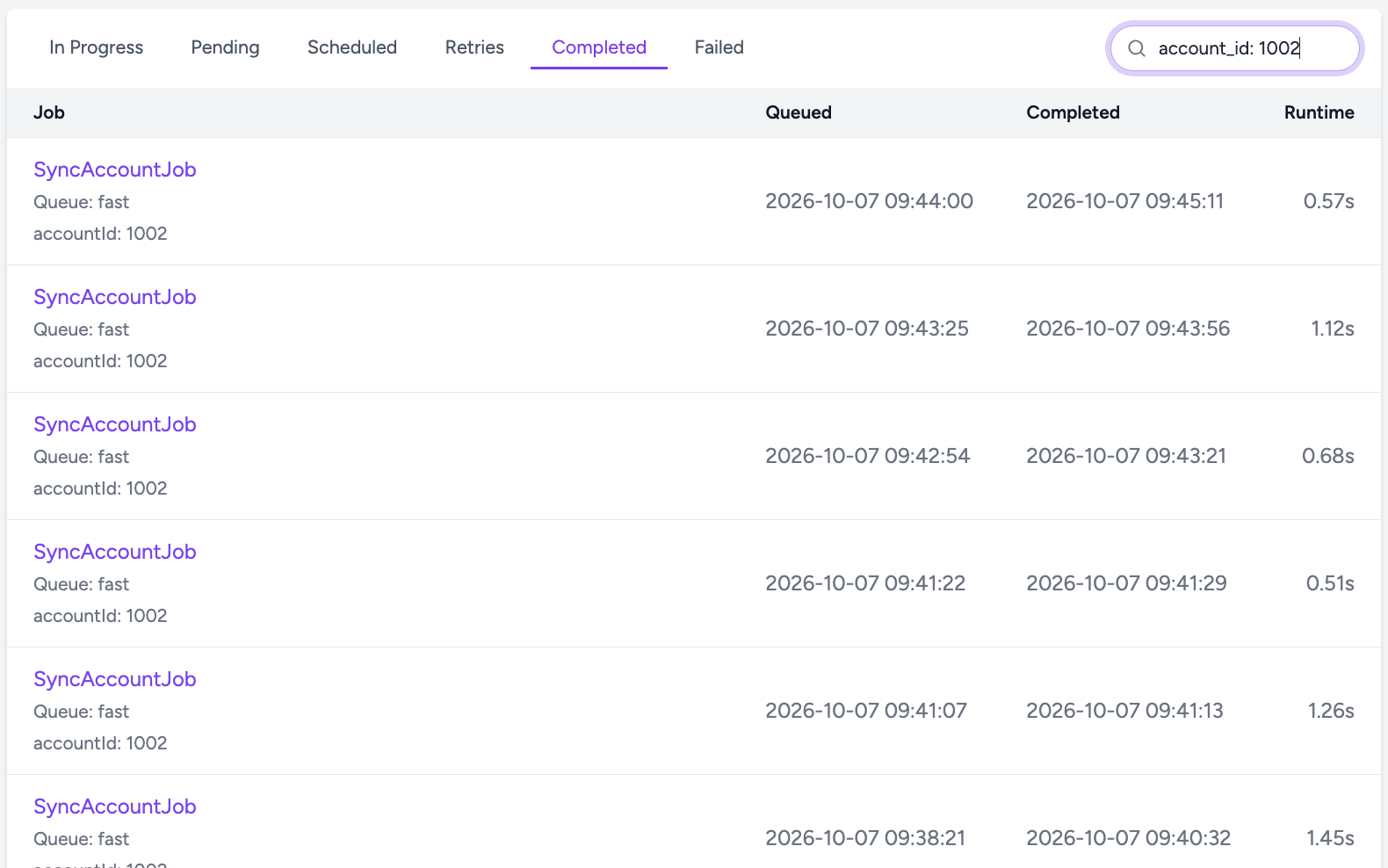
Task: Switch to the In Progress tab
Action: [x=97, y=47]
